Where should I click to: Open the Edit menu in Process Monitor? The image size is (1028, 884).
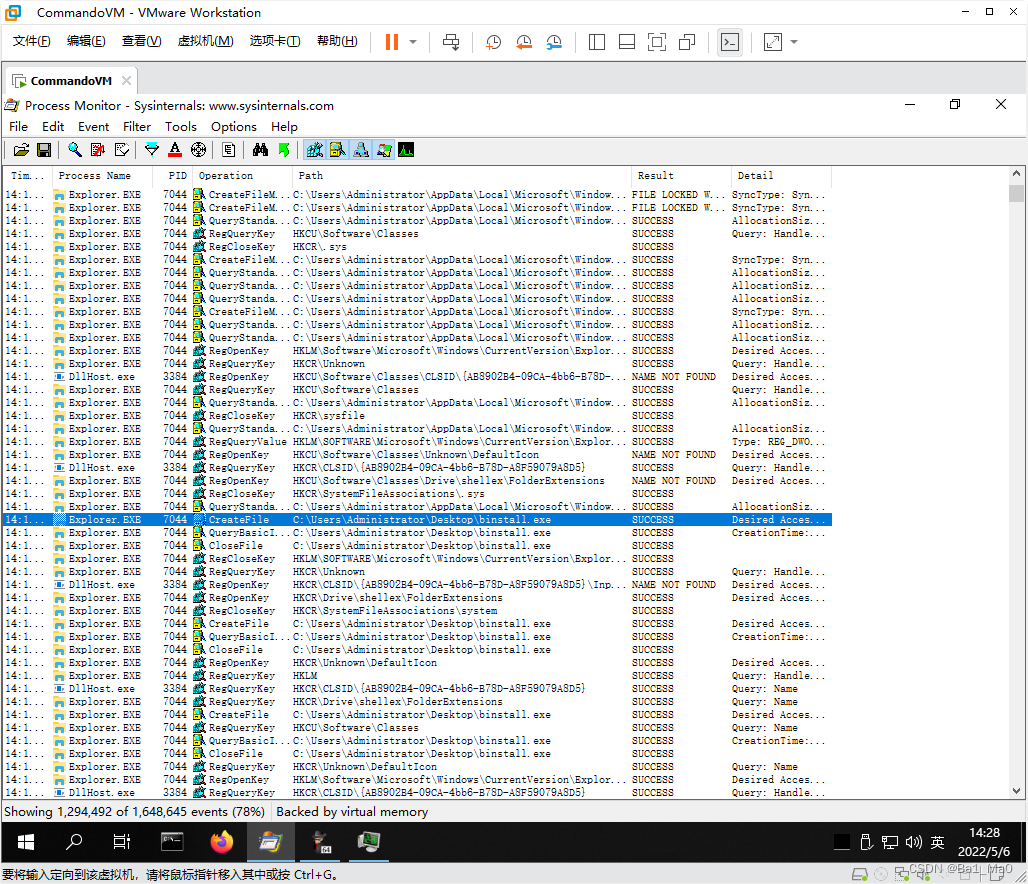pyautogui.click(x=53, y=127)
